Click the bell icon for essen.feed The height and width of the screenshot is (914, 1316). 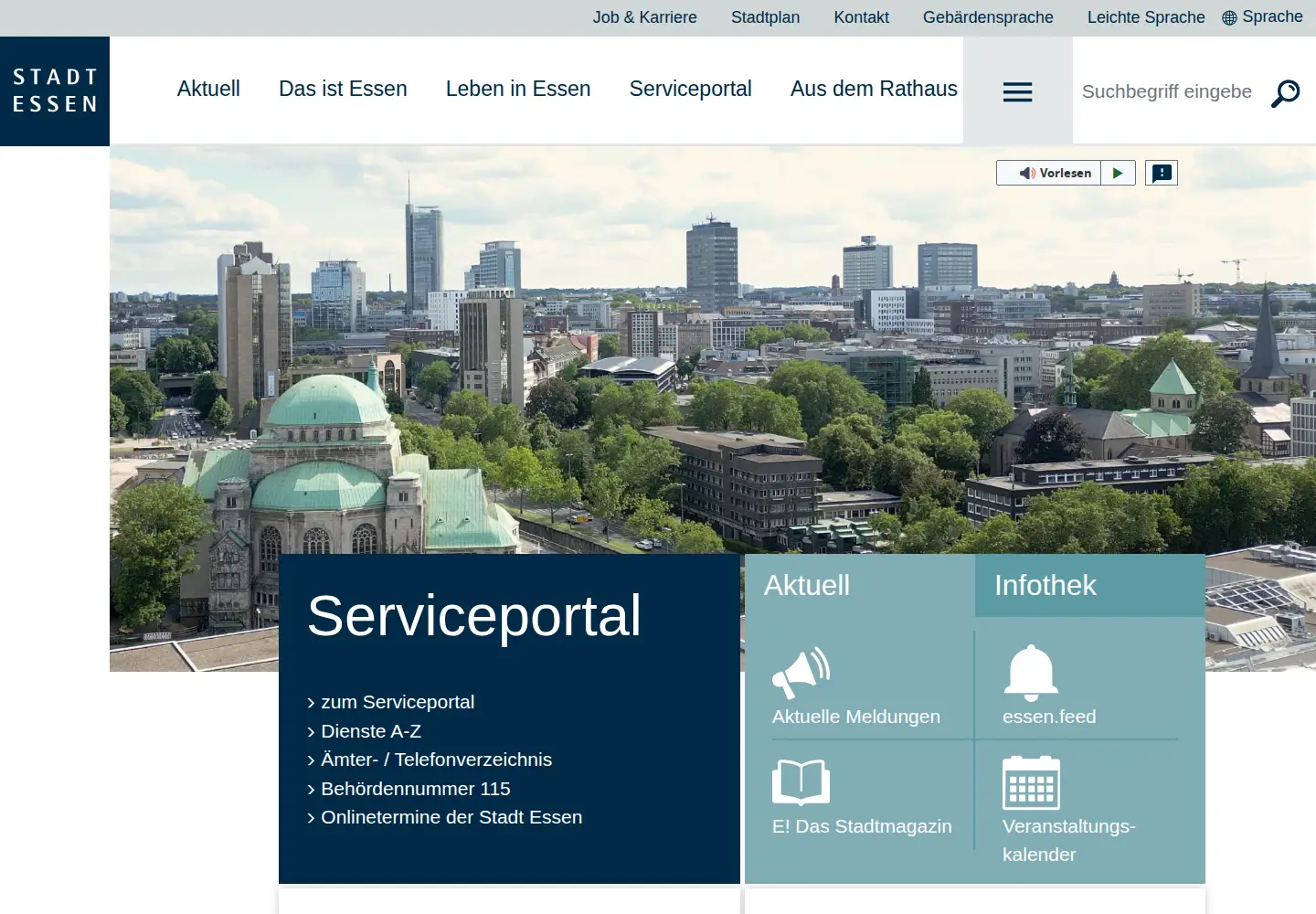[x=1032, y=673]
